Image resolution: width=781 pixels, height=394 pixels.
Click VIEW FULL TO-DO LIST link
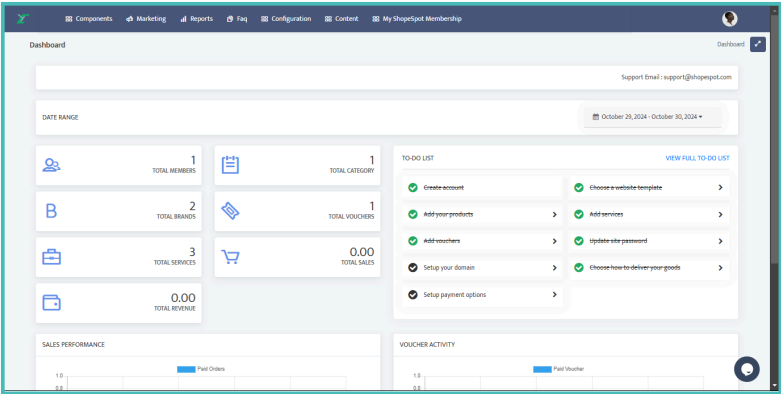[697, 158]
